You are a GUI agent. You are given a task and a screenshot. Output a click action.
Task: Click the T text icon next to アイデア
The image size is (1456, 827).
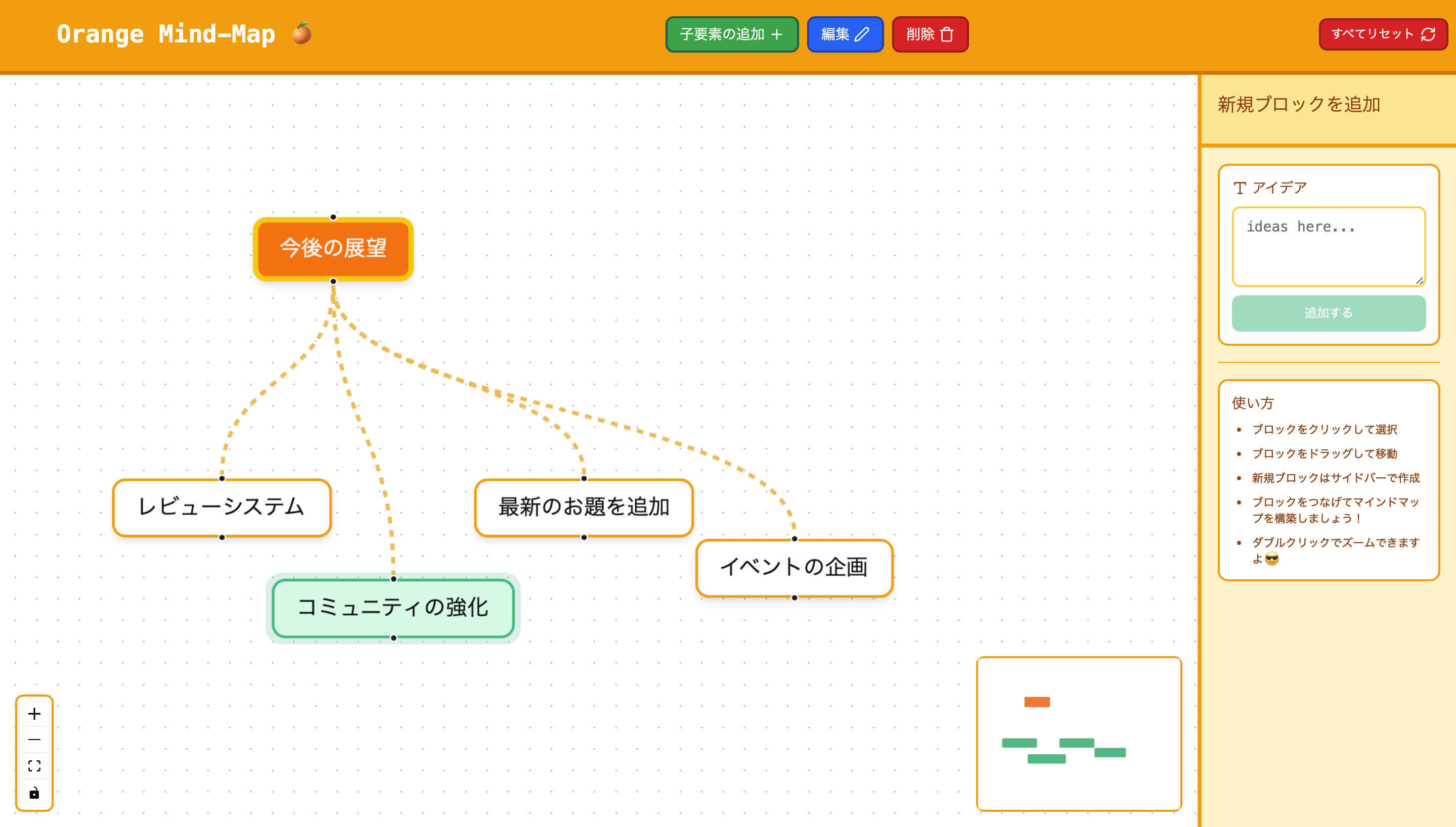click(x=1239, y=188)
